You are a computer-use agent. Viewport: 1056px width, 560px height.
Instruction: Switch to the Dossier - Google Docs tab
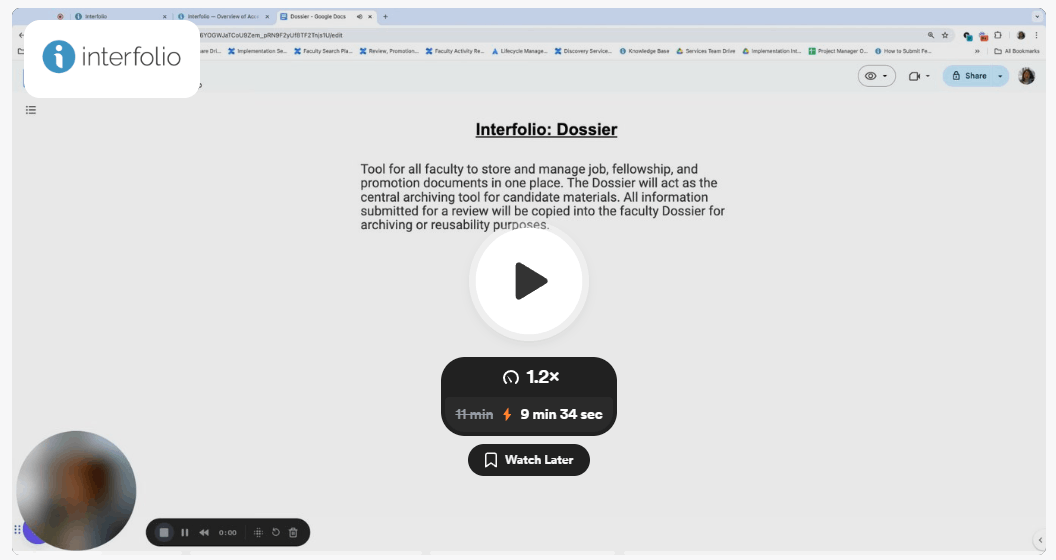pos(318,16)
